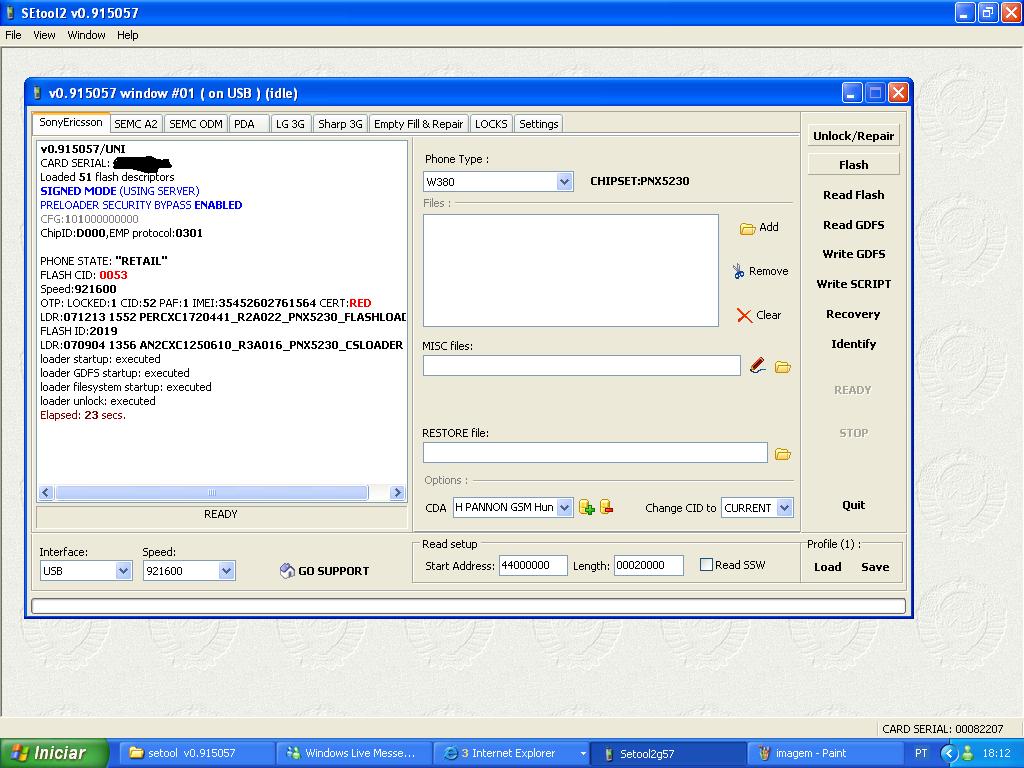The image size is (1024, 768).
Task: Click the Read GDFS button
Action: (x=854, y=225)
